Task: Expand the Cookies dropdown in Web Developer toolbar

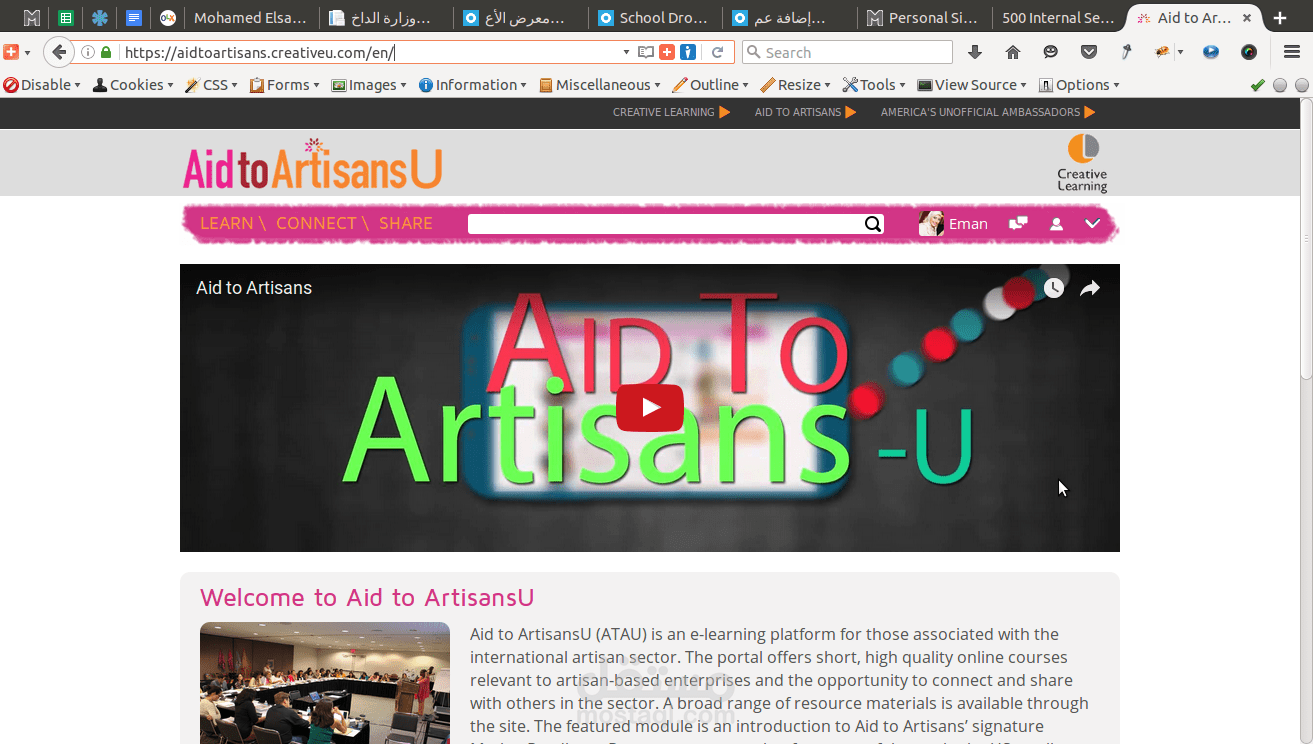Action: (x=131, y=85)
